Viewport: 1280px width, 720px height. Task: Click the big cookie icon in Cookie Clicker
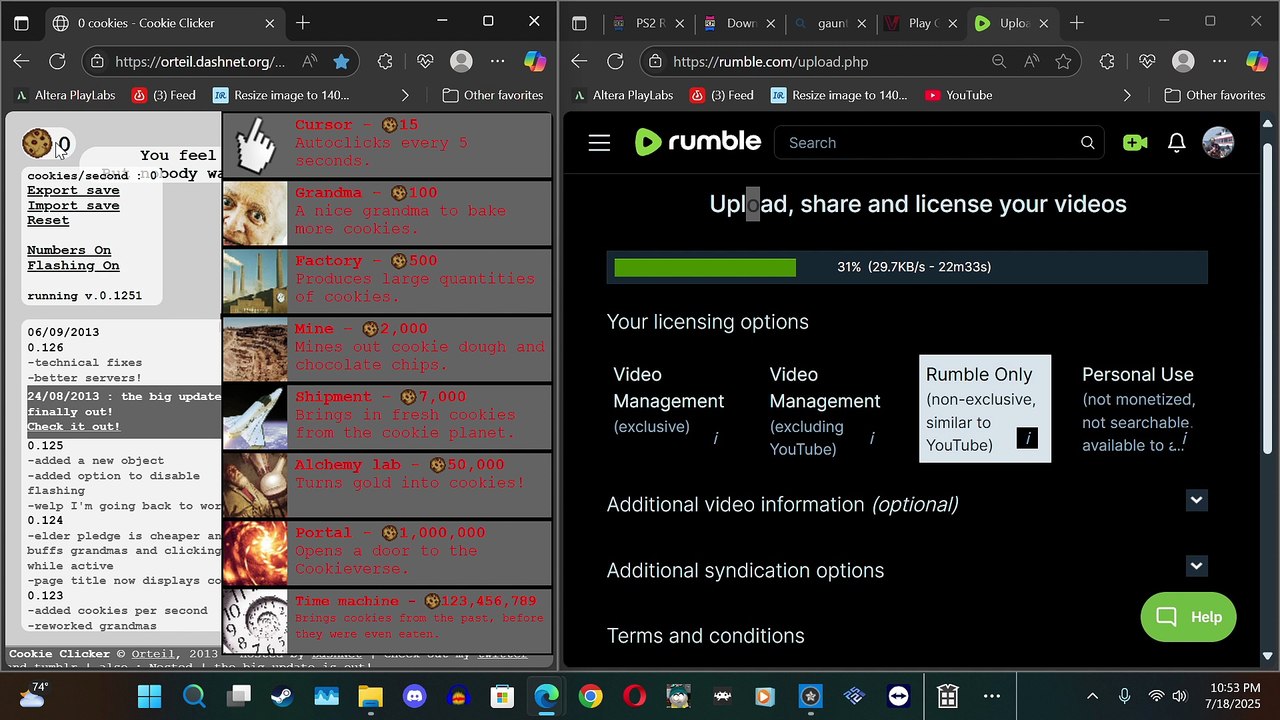pos(37,143)
